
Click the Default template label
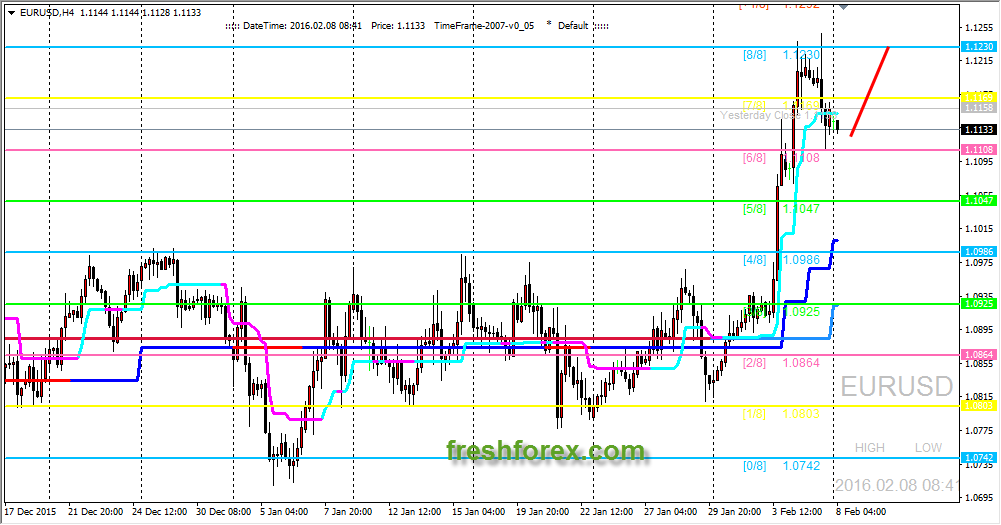click(x=573, y=26)
